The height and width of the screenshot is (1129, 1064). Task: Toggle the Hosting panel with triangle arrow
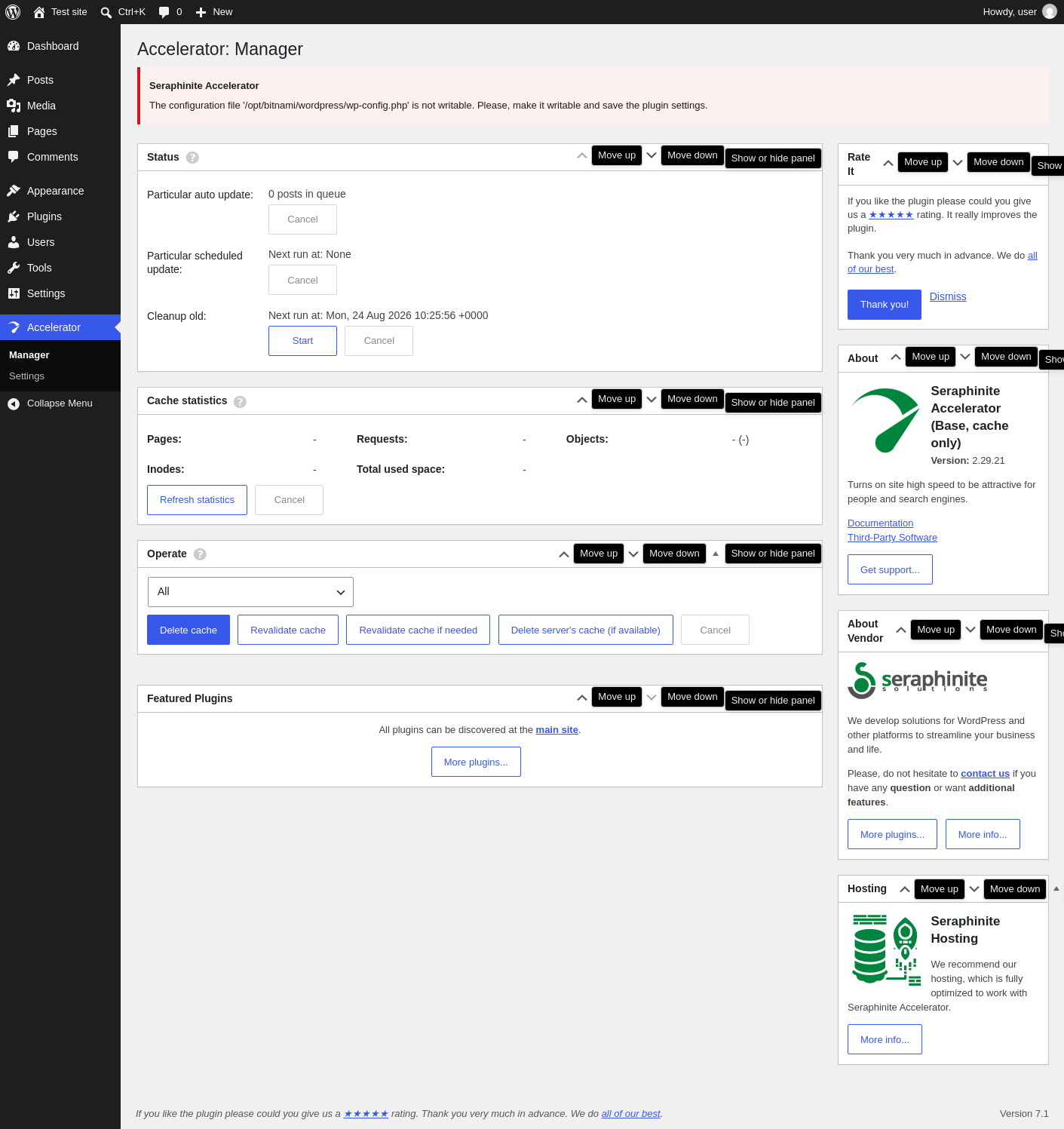pos(1056,889)
